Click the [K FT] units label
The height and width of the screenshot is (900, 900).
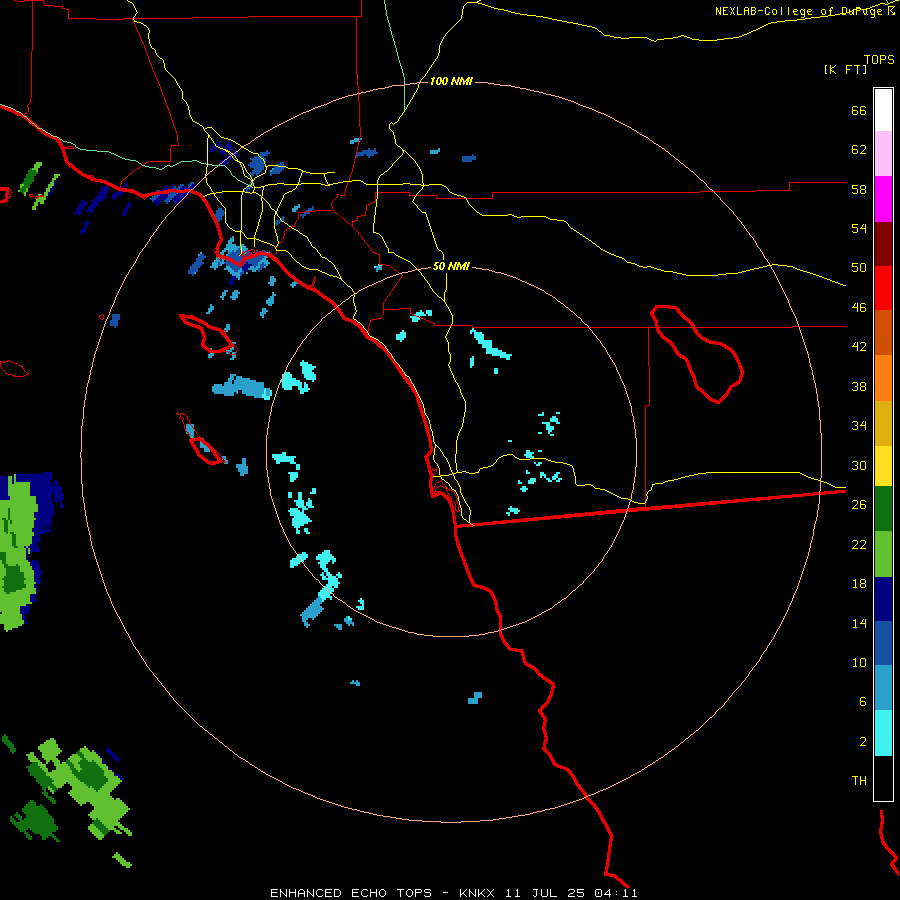(845, 69)
